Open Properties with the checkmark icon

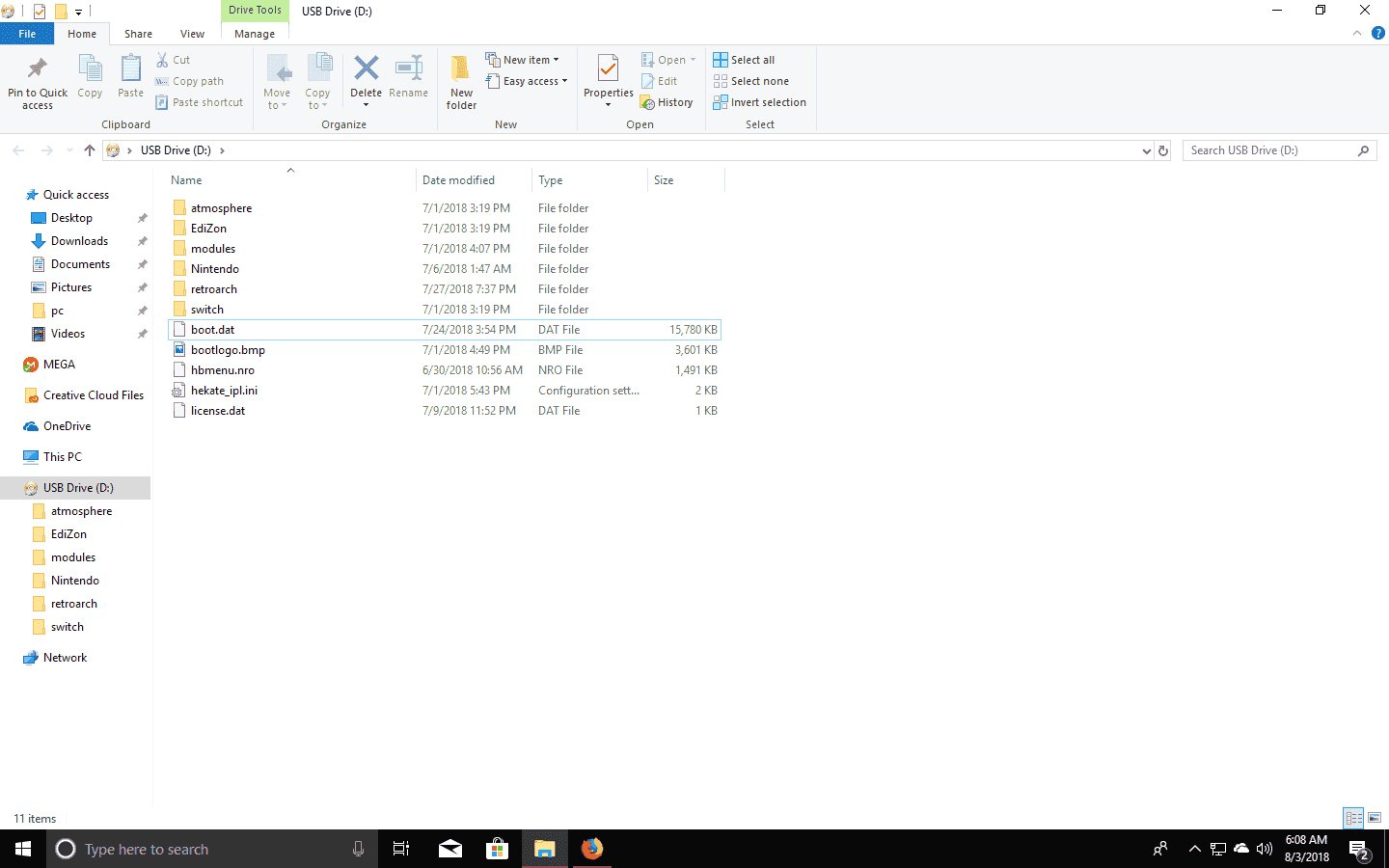click(x=608, y=69)
